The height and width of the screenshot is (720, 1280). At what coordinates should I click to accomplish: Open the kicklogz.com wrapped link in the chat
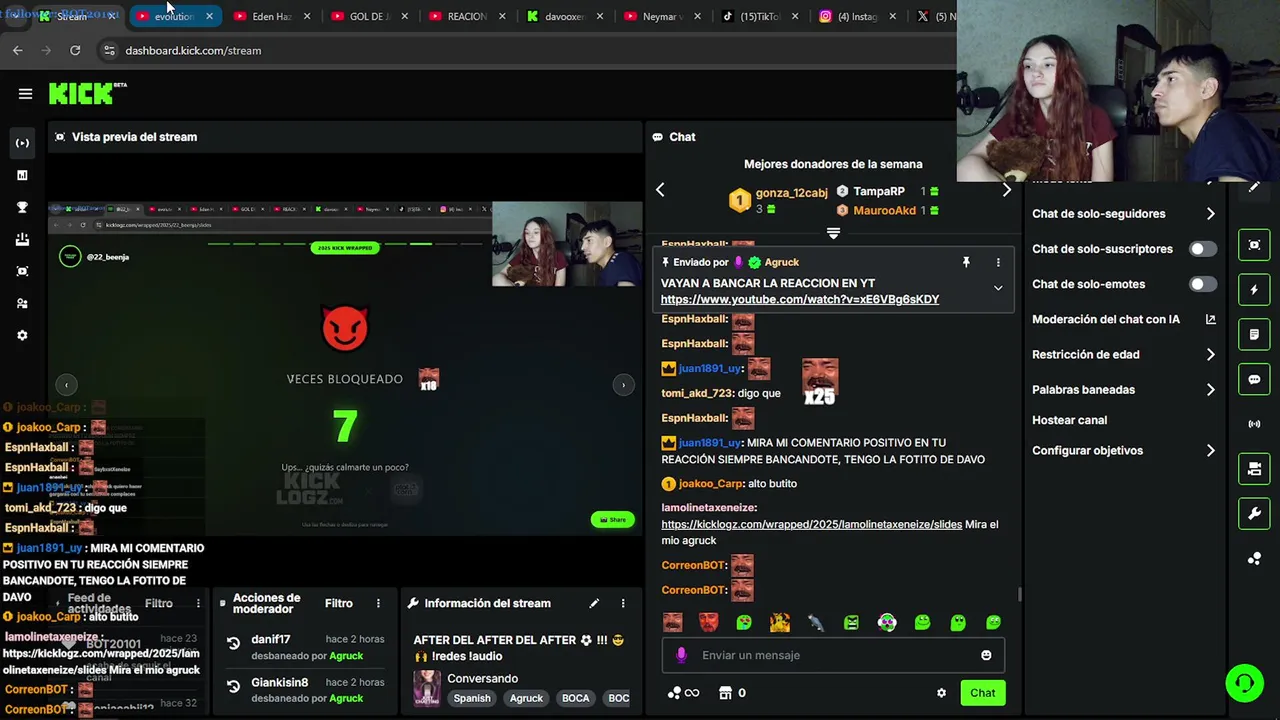tap(811, 524)
